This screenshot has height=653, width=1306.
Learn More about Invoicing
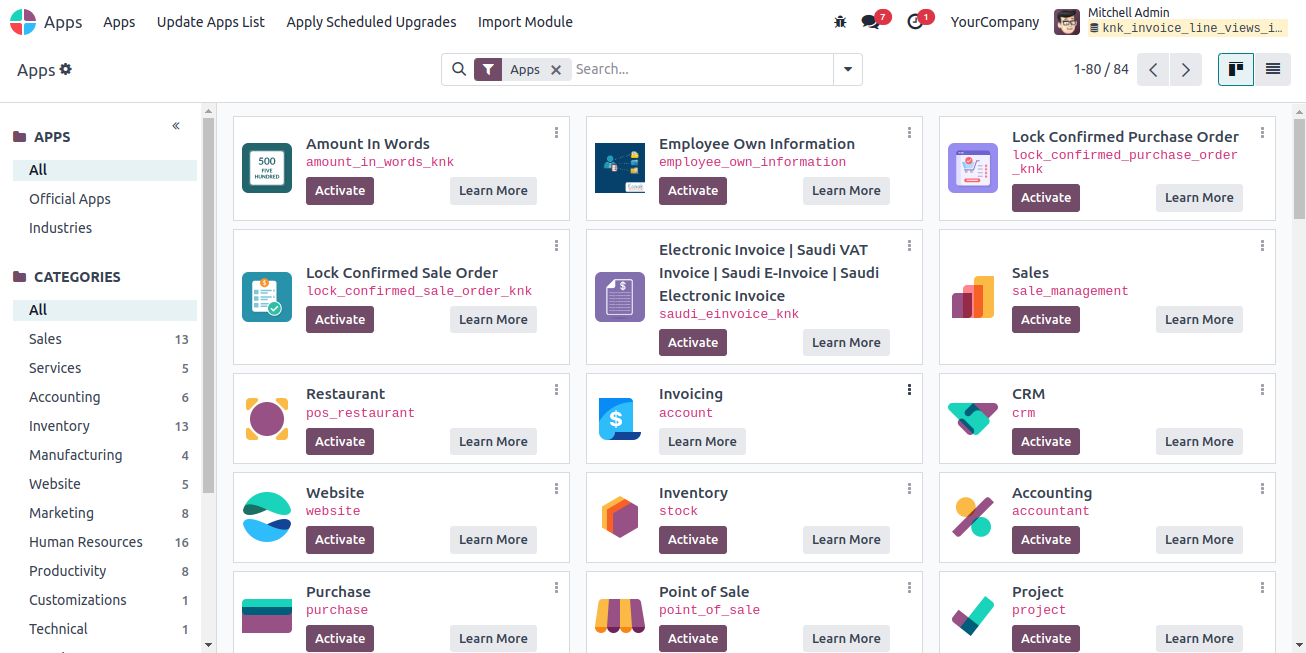pyautogui.click(x=702, y=442)
